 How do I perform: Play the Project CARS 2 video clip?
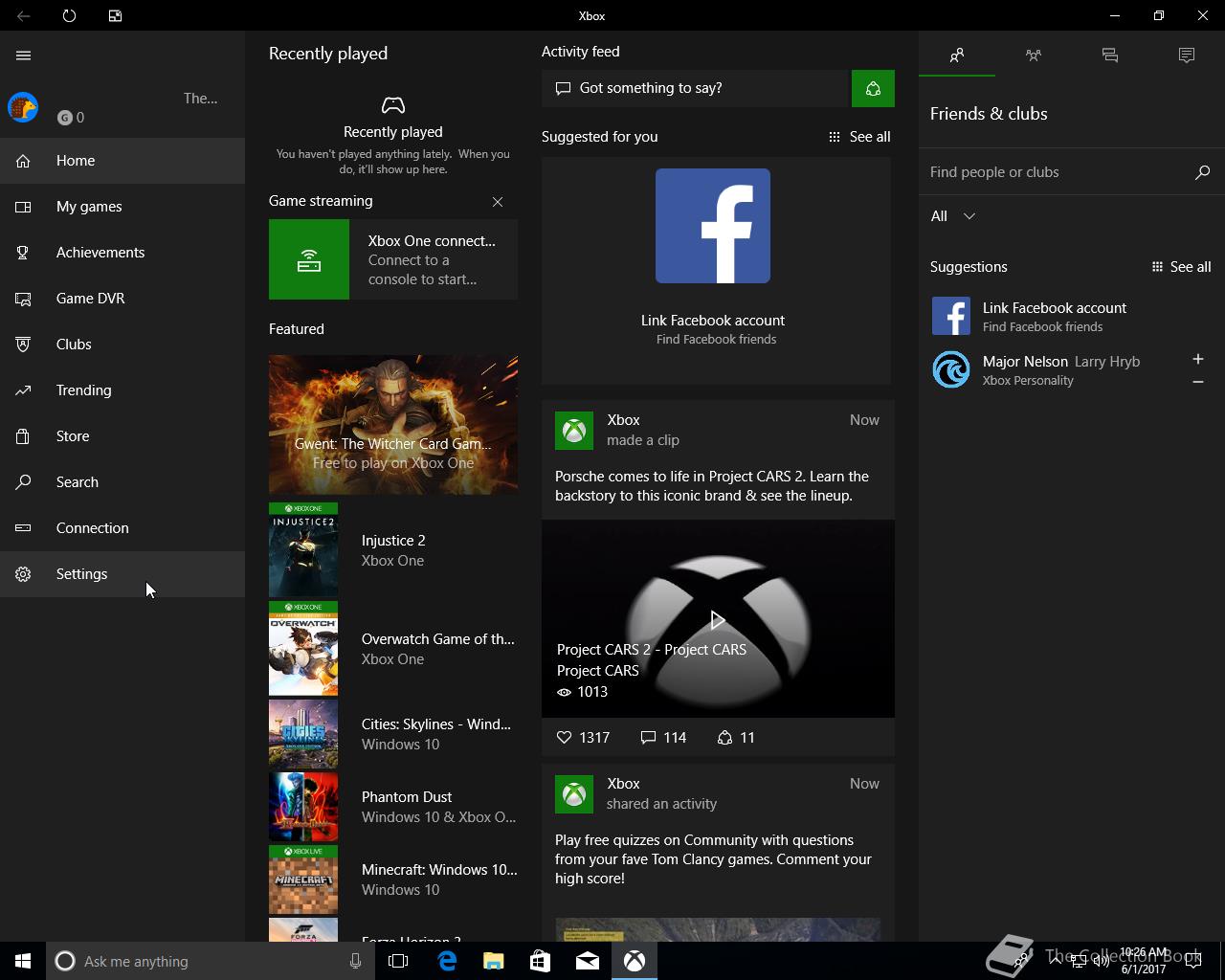click(718, 620)
